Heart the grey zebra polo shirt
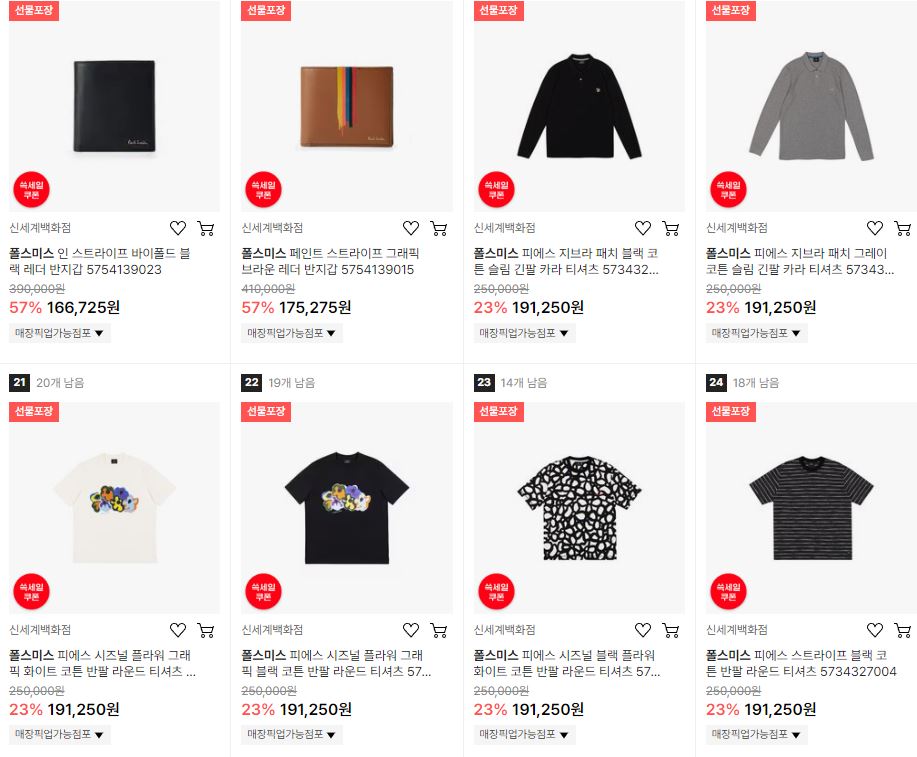Image resolution: width=917 pixels, height=757 pixels. click(x=875, y=228)
